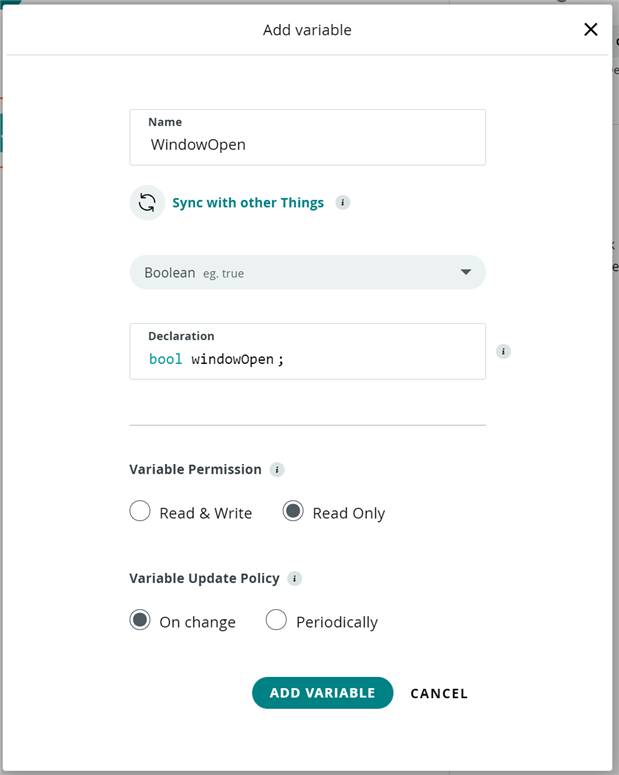619x775 pixels.
Task: Choose On change update policy
Action: [x=140, y=620]
